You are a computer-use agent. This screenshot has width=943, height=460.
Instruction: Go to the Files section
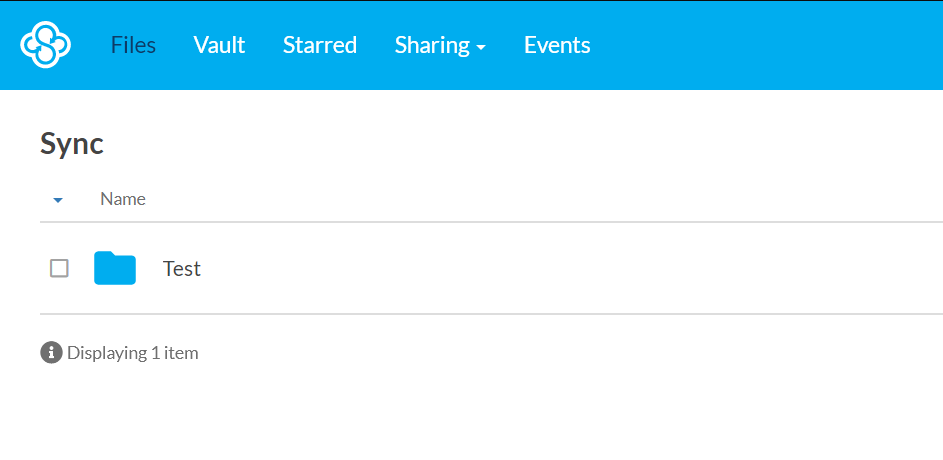tap(134, 45)
